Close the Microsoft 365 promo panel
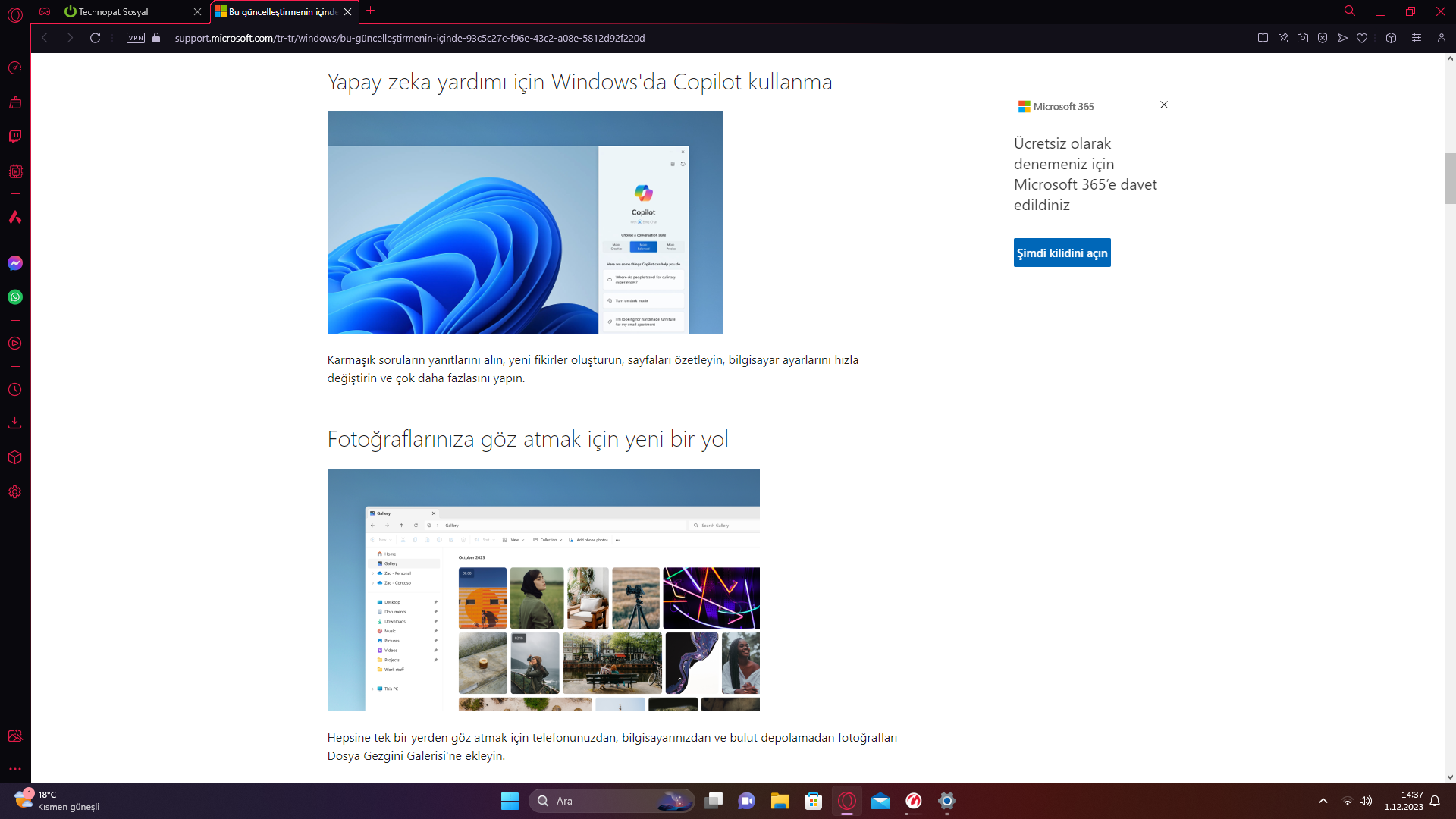 (1164, 105)
